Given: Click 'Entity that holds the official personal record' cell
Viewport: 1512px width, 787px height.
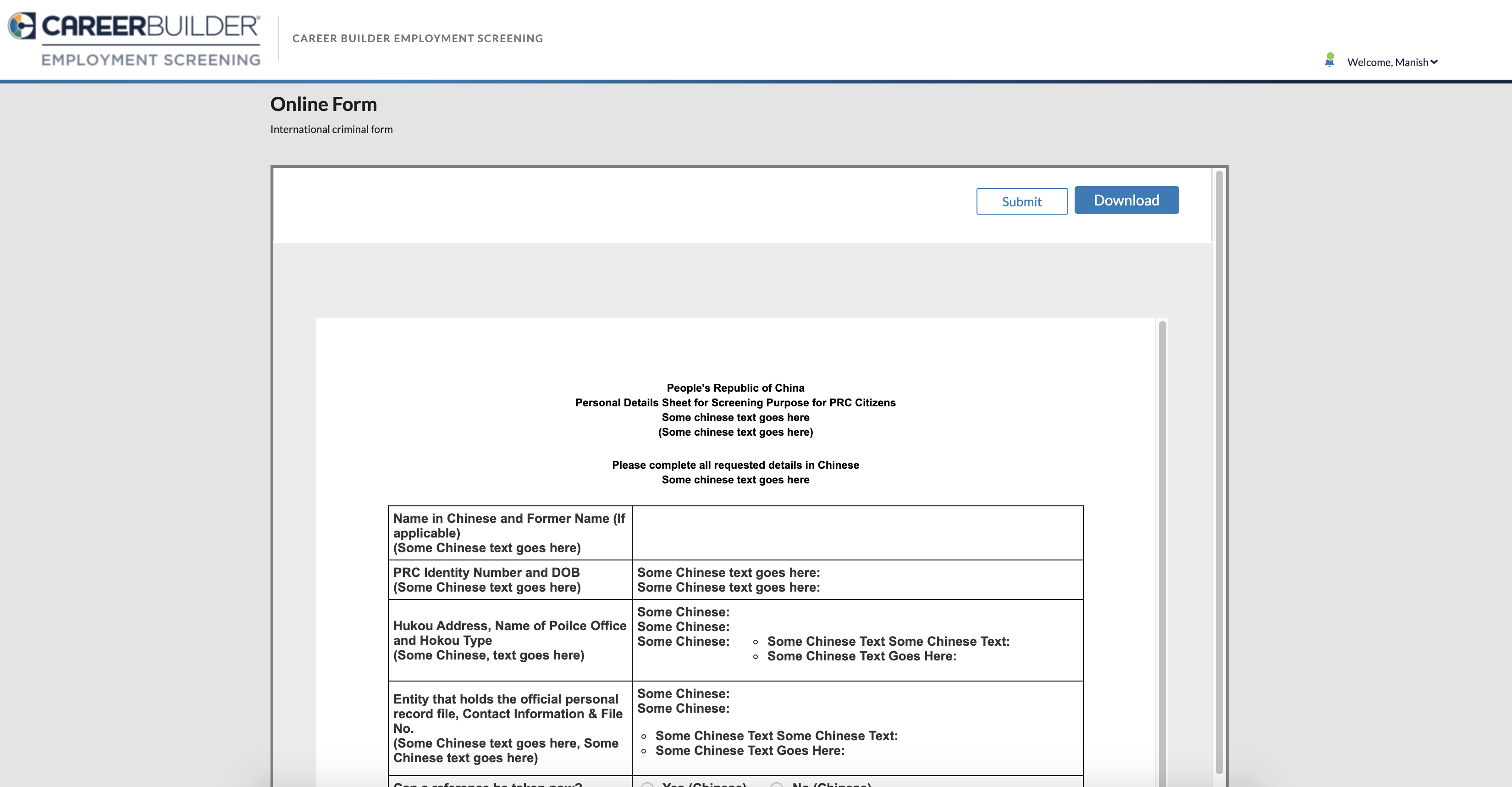Looking at the screenshot, I should click(x=509, y=728).
